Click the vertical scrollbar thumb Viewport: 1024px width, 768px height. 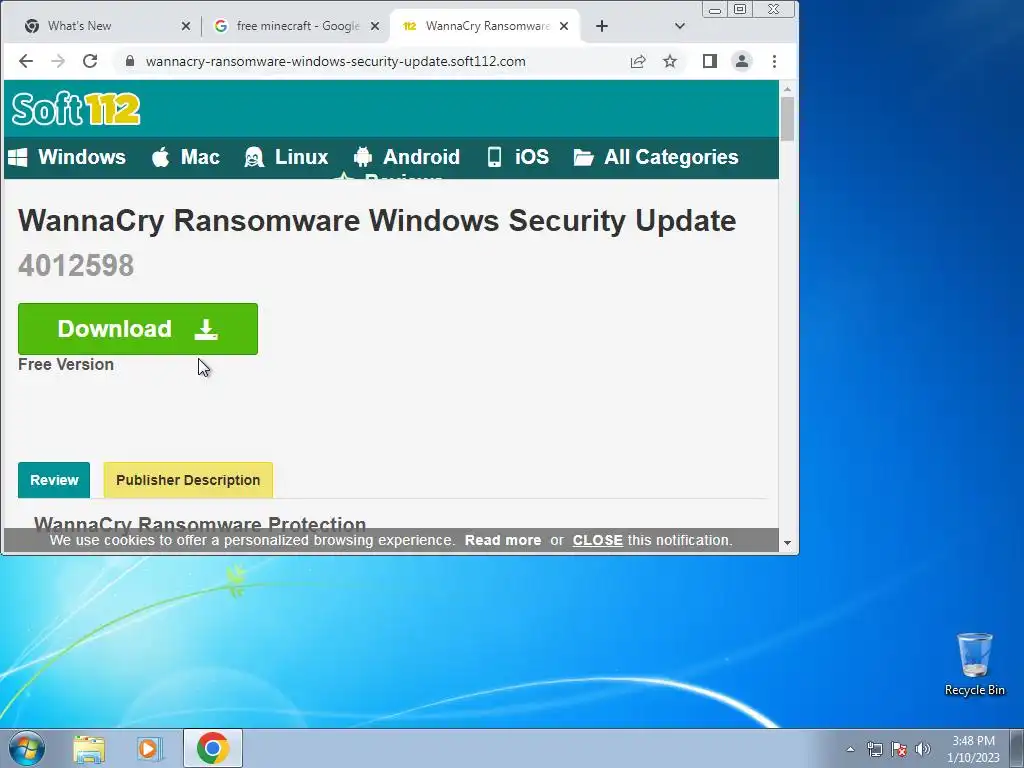[x=787, y=119]
